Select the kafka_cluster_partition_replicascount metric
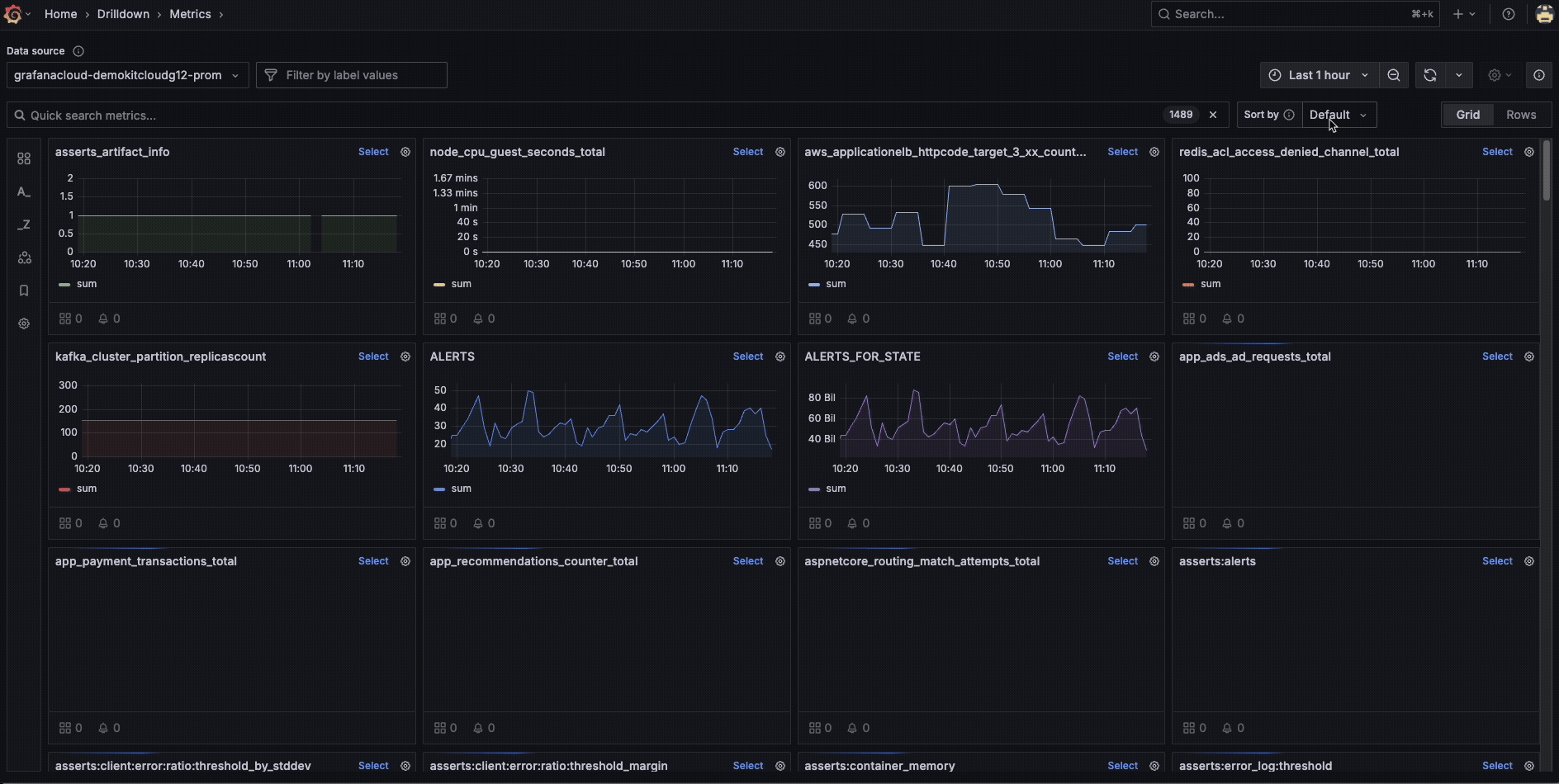Screen dimensions: 1559x784 click(373, 356)
